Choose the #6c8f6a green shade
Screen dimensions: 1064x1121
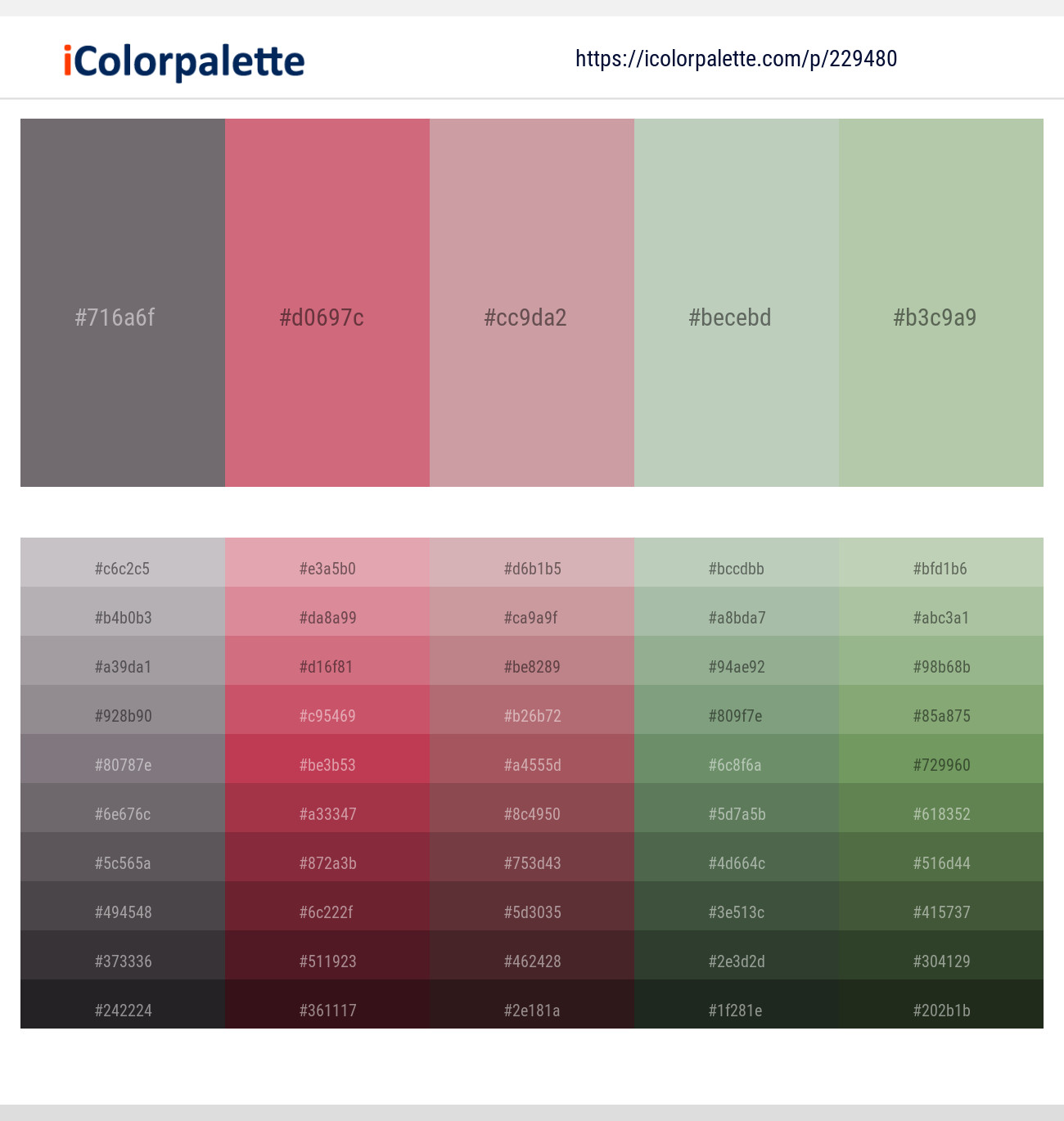click(x=737, y=759)
